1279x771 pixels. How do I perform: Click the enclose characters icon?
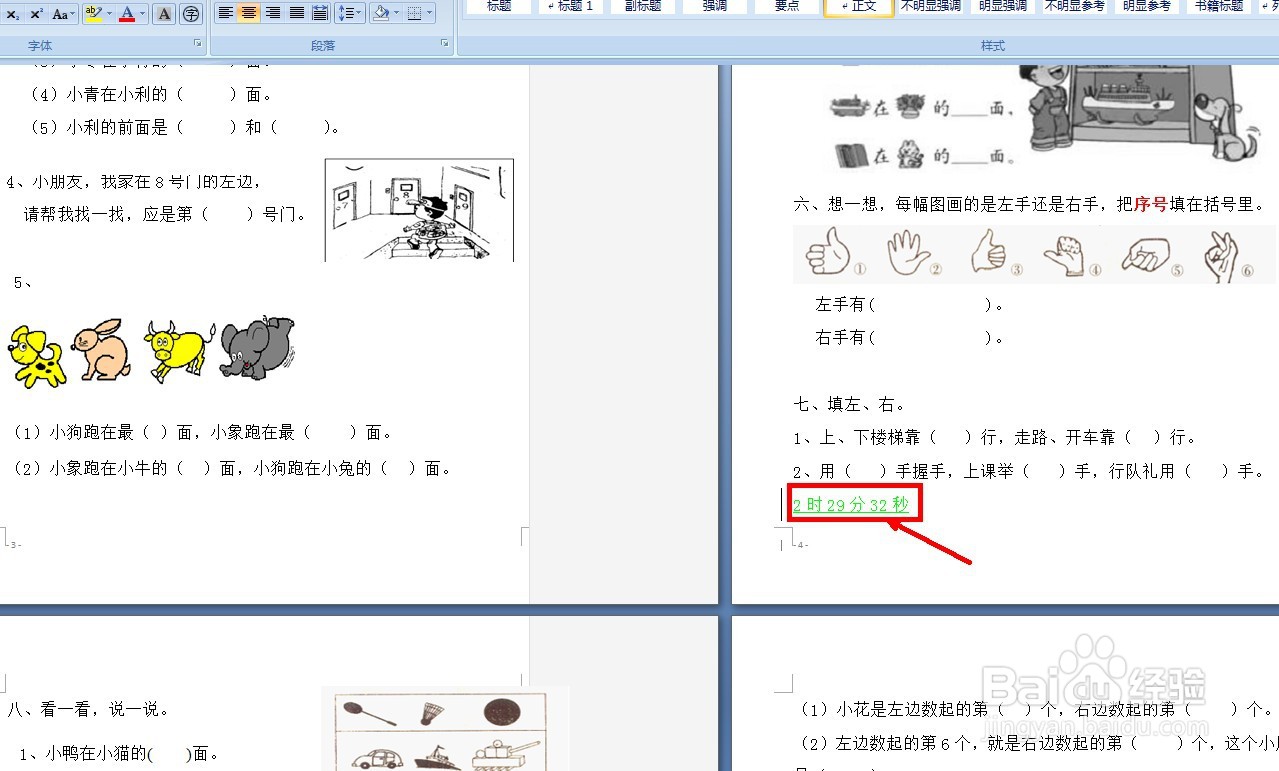[191, 14]
